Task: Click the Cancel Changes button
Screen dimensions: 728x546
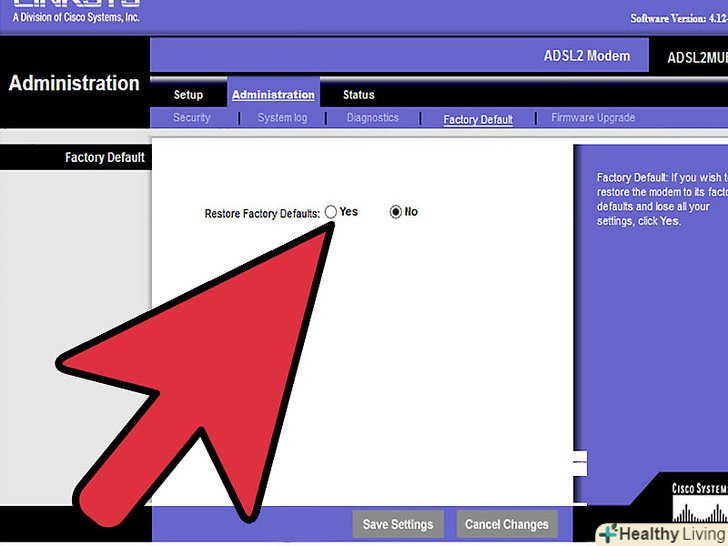Action: coord(507,524)
